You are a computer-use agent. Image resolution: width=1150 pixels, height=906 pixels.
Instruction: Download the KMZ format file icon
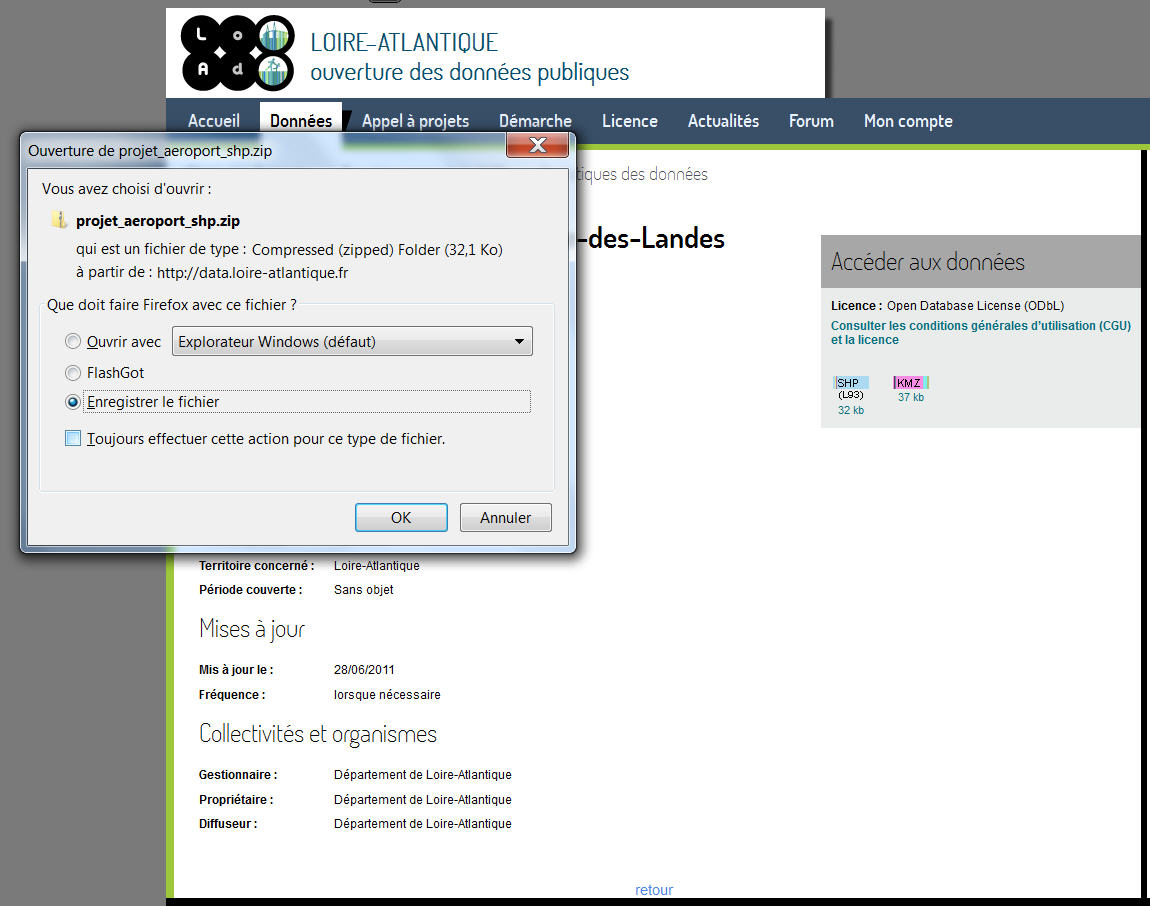(x=911, y=383)
